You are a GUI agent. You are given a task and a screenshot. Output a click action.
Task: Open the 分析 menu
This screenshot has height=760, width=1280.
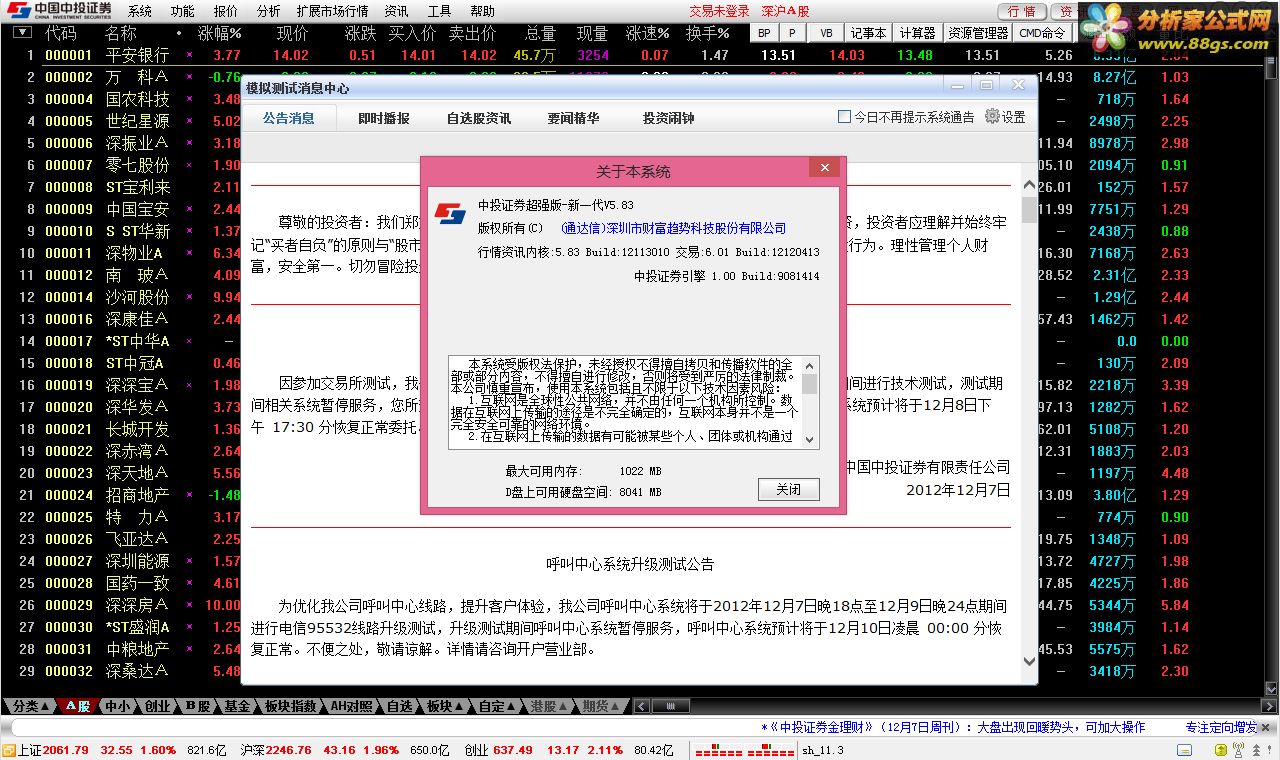[268, 11]
